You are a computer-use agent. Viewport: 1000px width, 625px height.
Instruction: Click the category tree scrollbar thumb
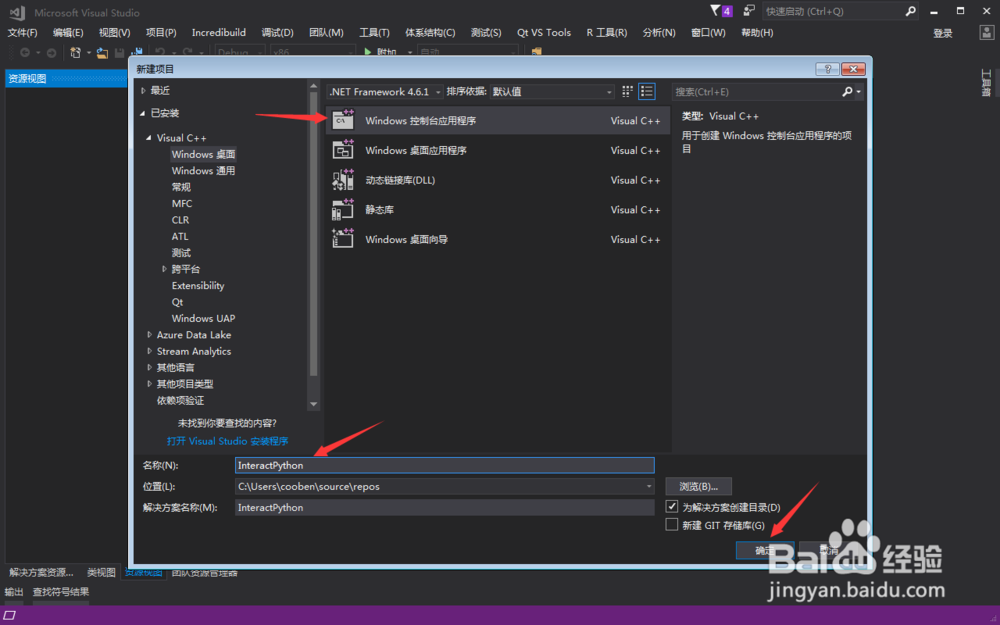pos(313,234)
